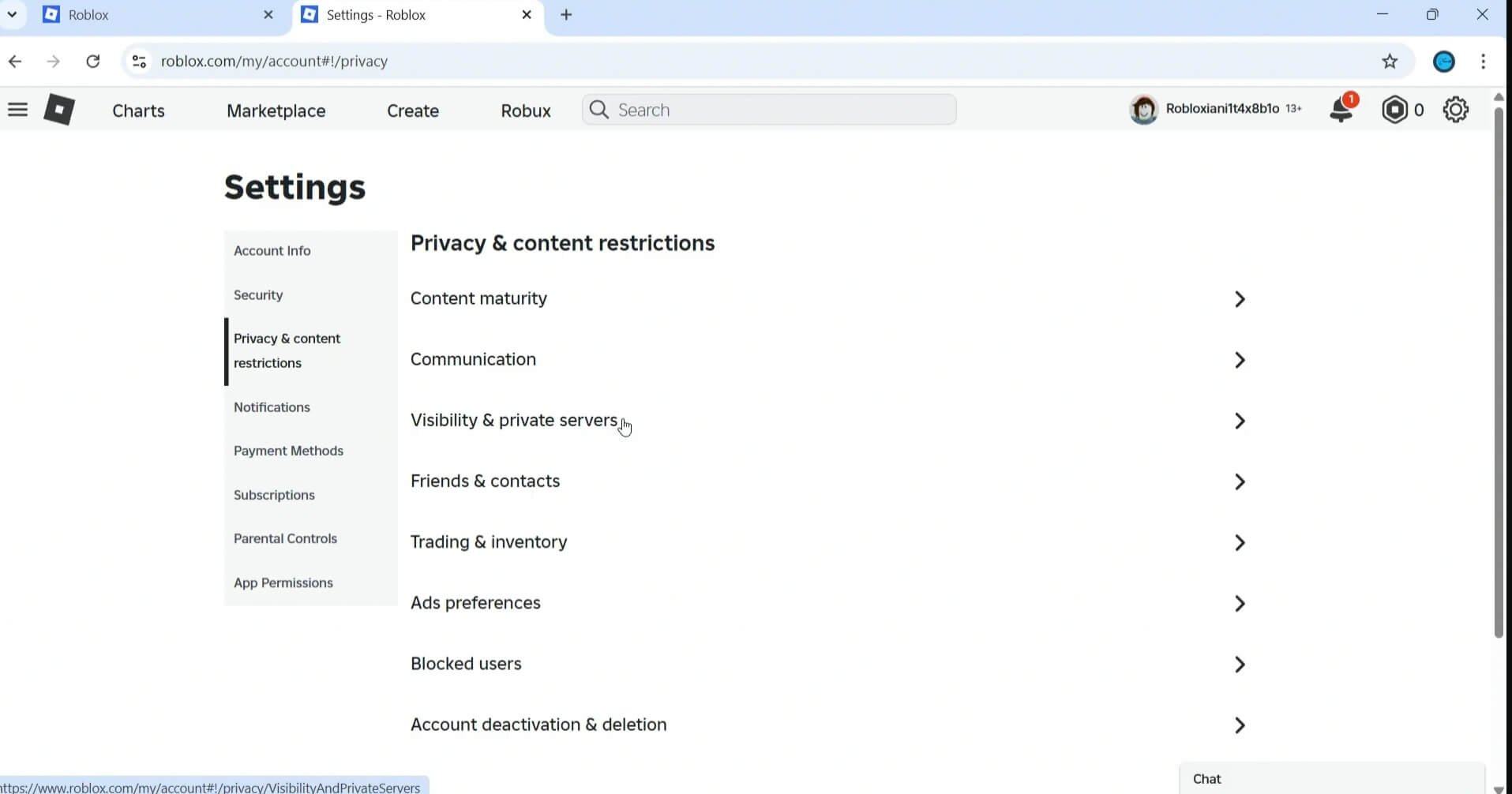The image size is (1512, 794).
Task: Bookmark this page with star icon
Action: (x=1390, y=61)
